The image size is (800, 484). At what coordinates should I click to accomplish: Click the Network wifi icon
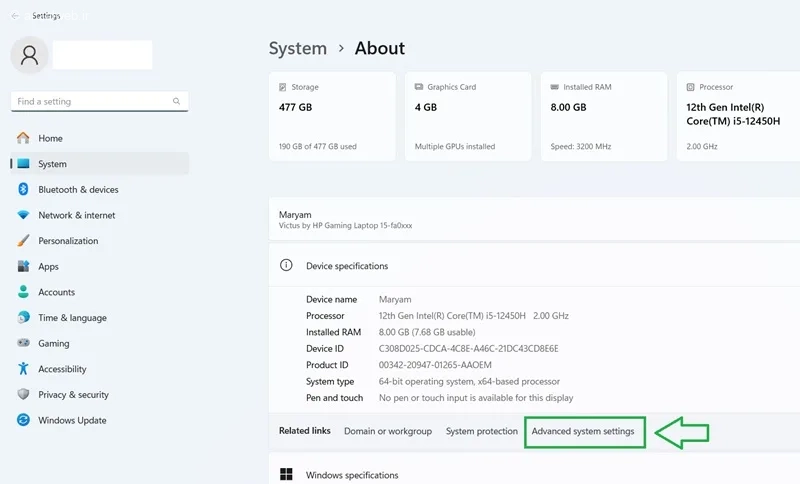click(23, 215)
